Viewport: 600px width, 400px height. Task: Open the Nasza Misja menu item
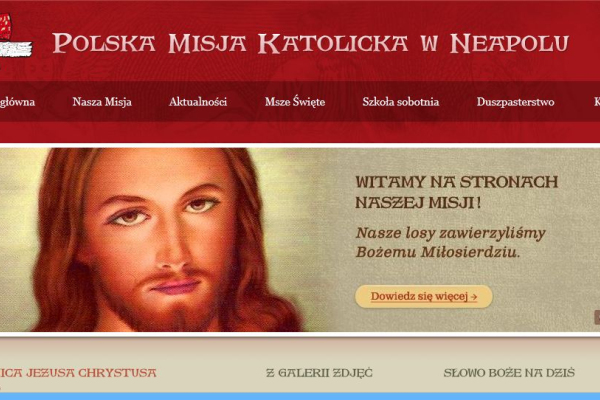tap(102, 102)
